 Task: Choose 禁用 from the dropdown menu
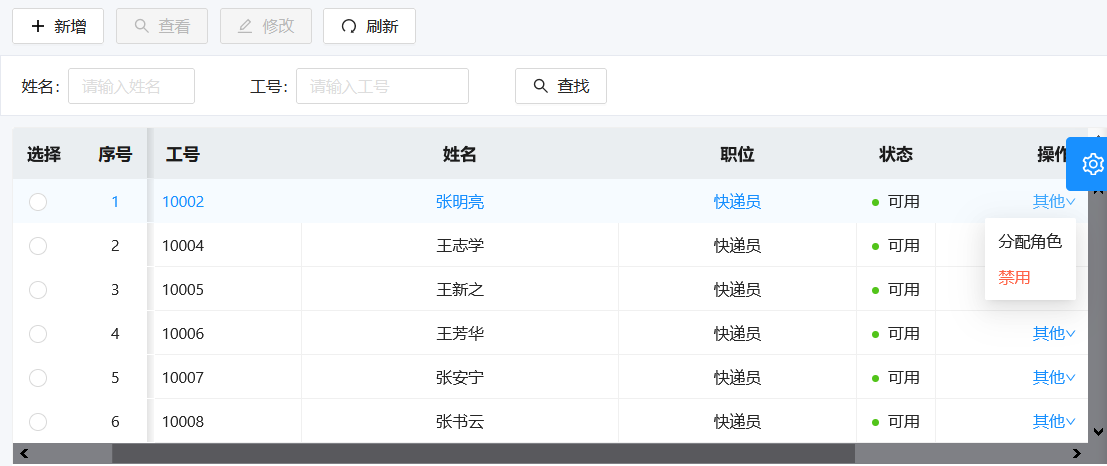1014,278
